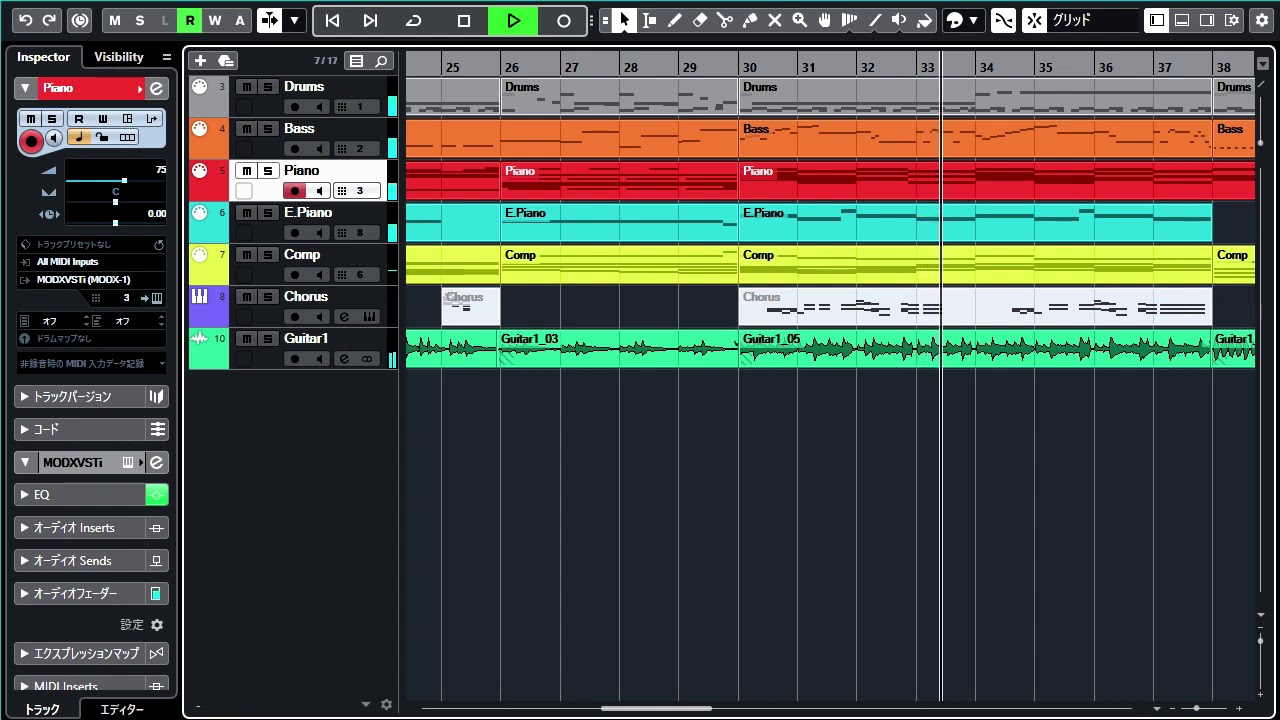1280x720 pixels.
Task: Open the All MIDI Inputs routing selector
Action: [91, 262]
